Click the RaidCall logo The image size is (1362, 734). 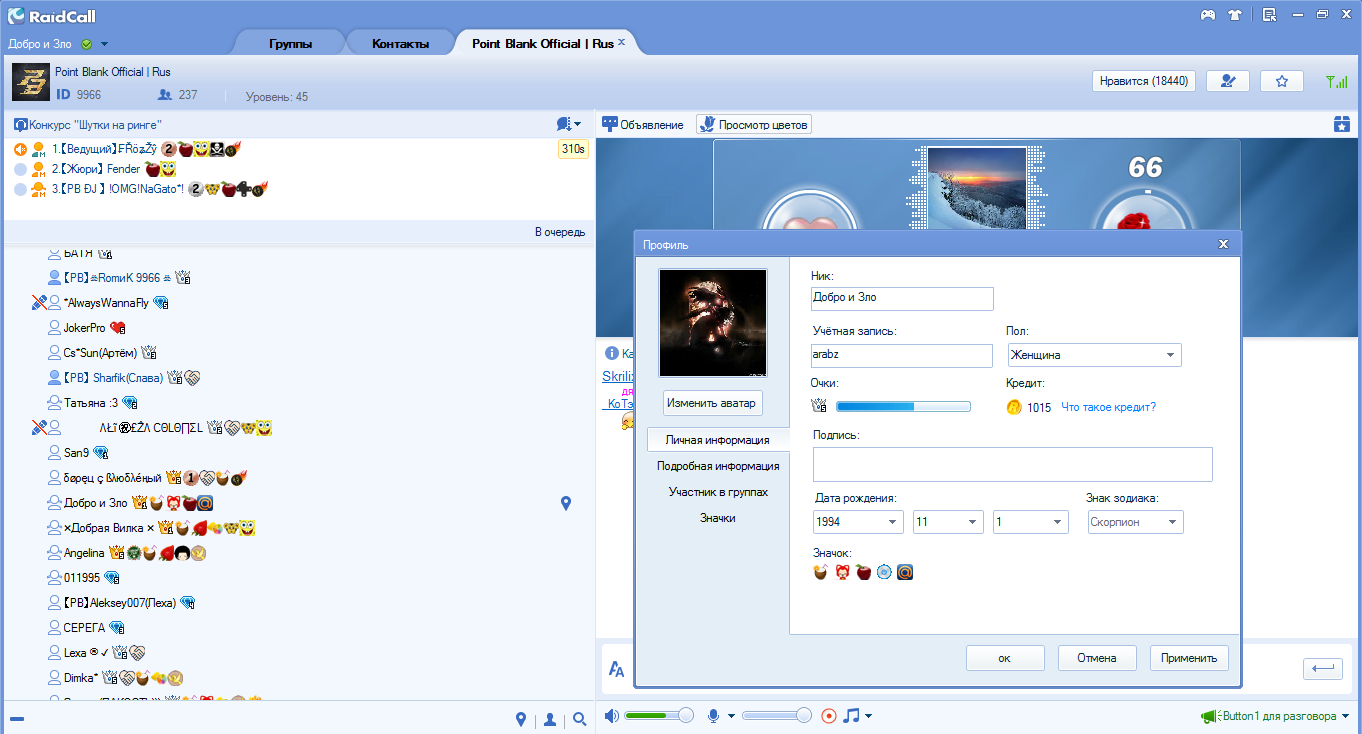52,15
